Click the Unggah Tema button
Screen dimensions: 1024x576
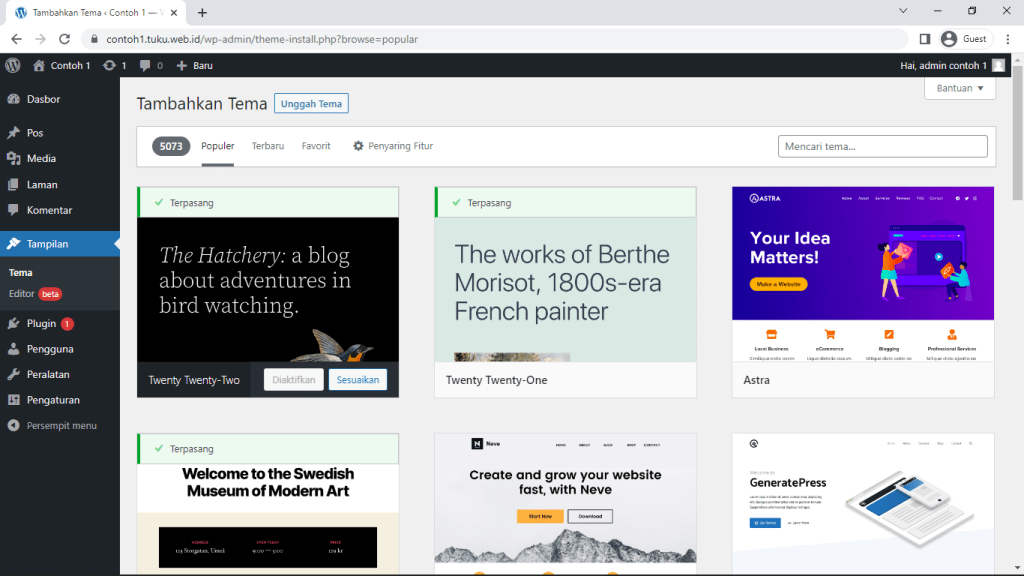coord(312,104)
